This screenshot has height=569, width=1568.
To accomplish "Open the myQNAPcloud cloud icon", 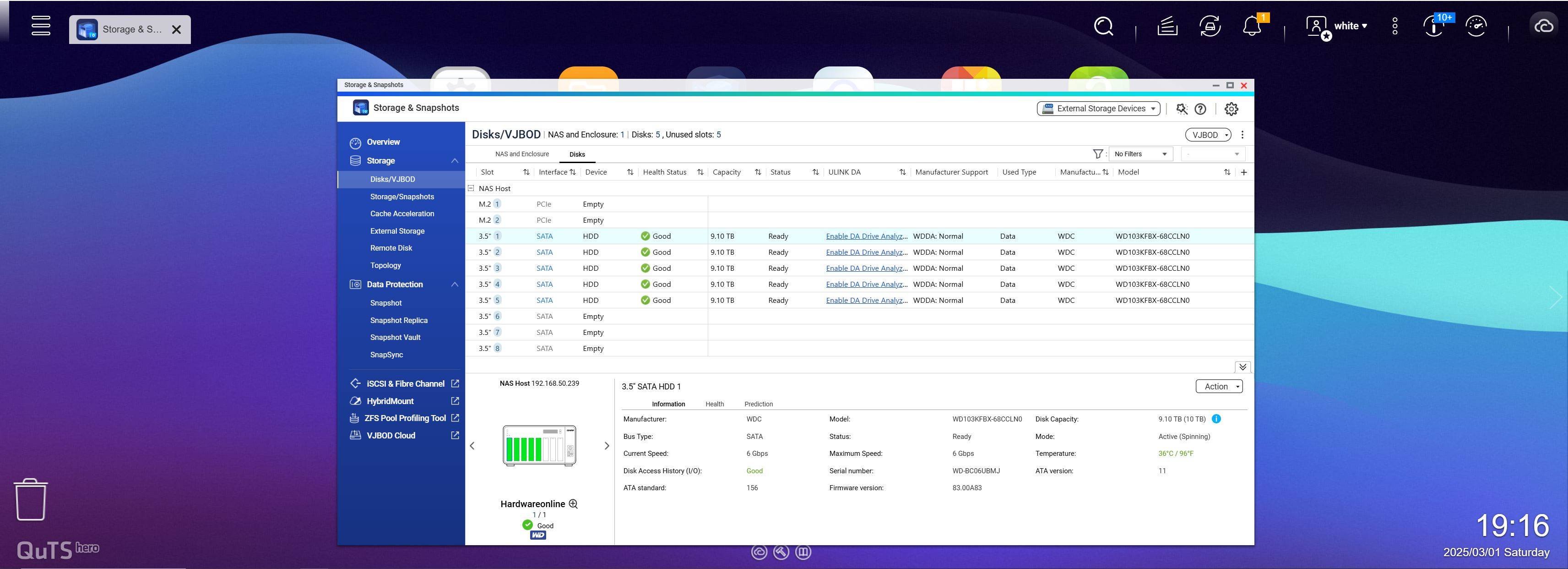I will coord(1544,26).
